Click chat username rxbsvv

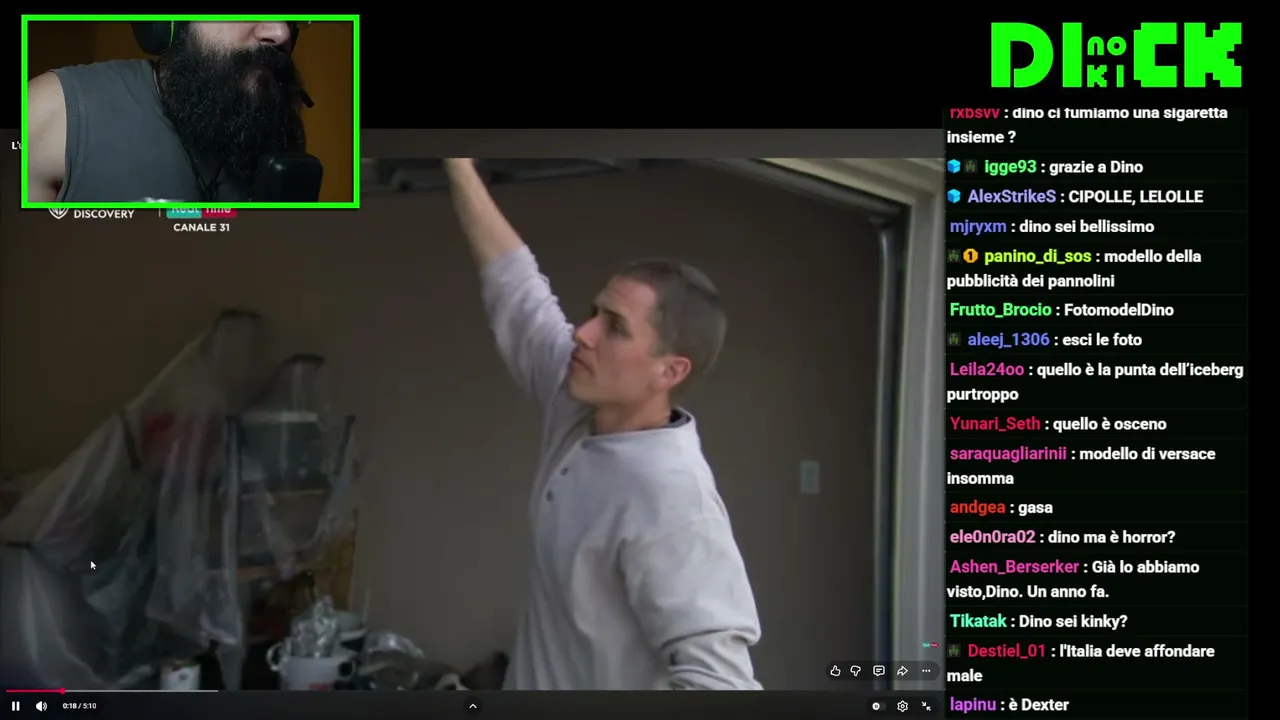coord(974,113)
